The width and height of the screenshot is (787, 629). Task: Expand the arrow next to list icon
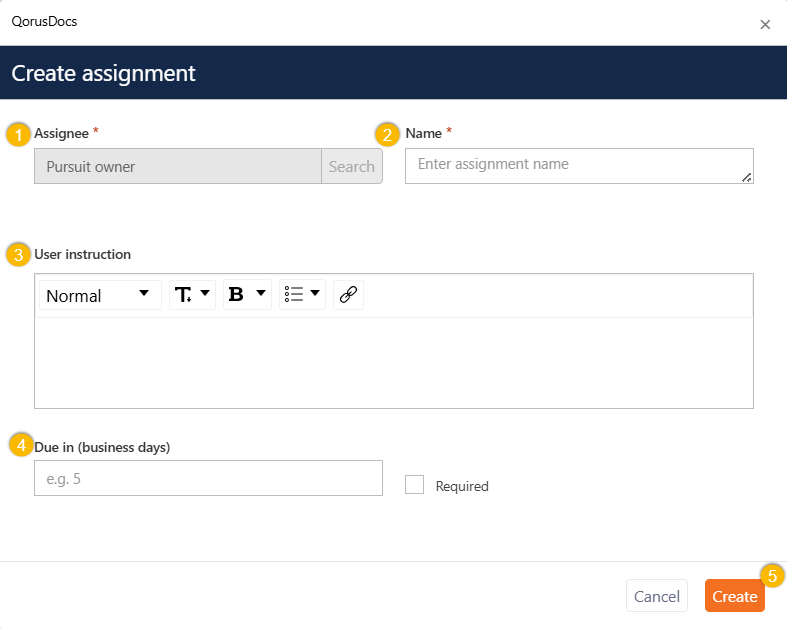click(315, 294)
